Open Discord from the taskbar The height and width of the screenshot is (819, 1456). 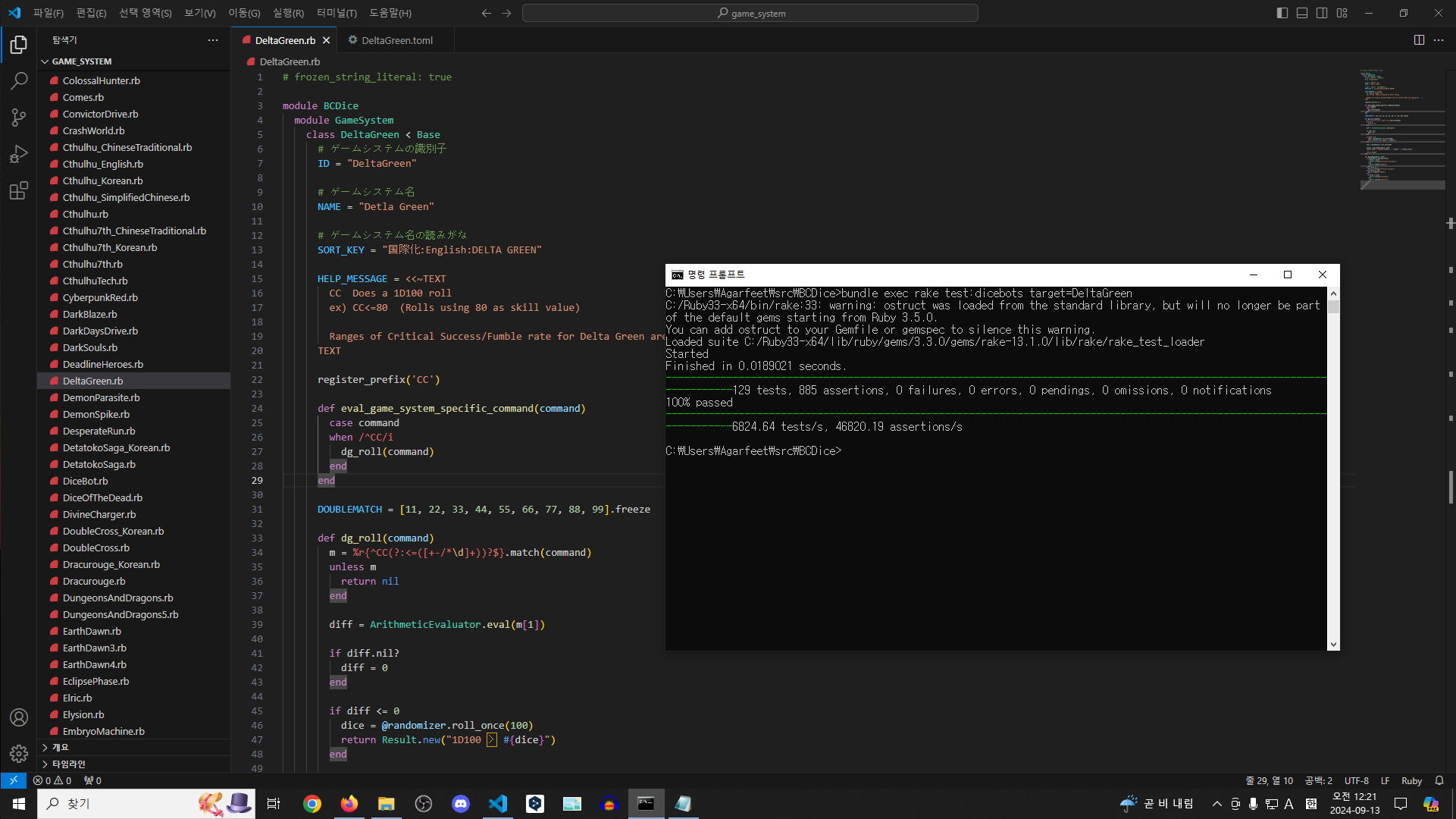460,804
